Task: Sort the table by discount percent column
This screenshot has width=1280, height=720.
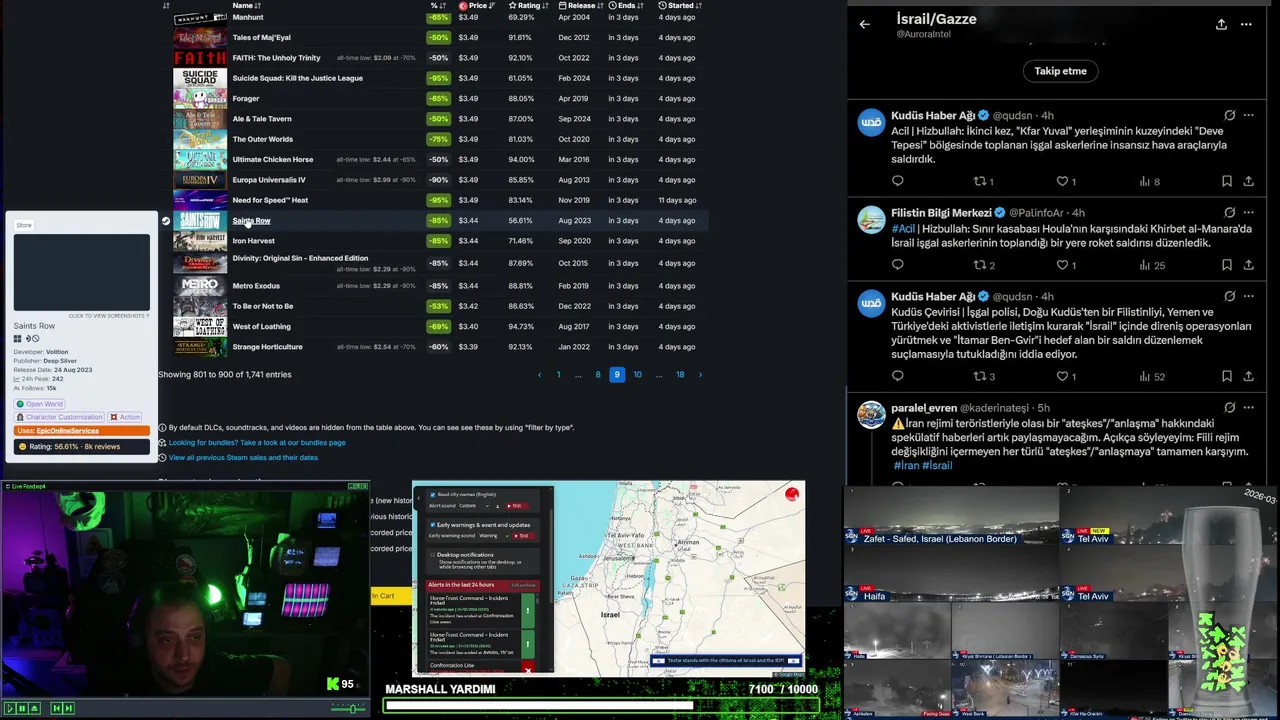Action: (438, 5)
